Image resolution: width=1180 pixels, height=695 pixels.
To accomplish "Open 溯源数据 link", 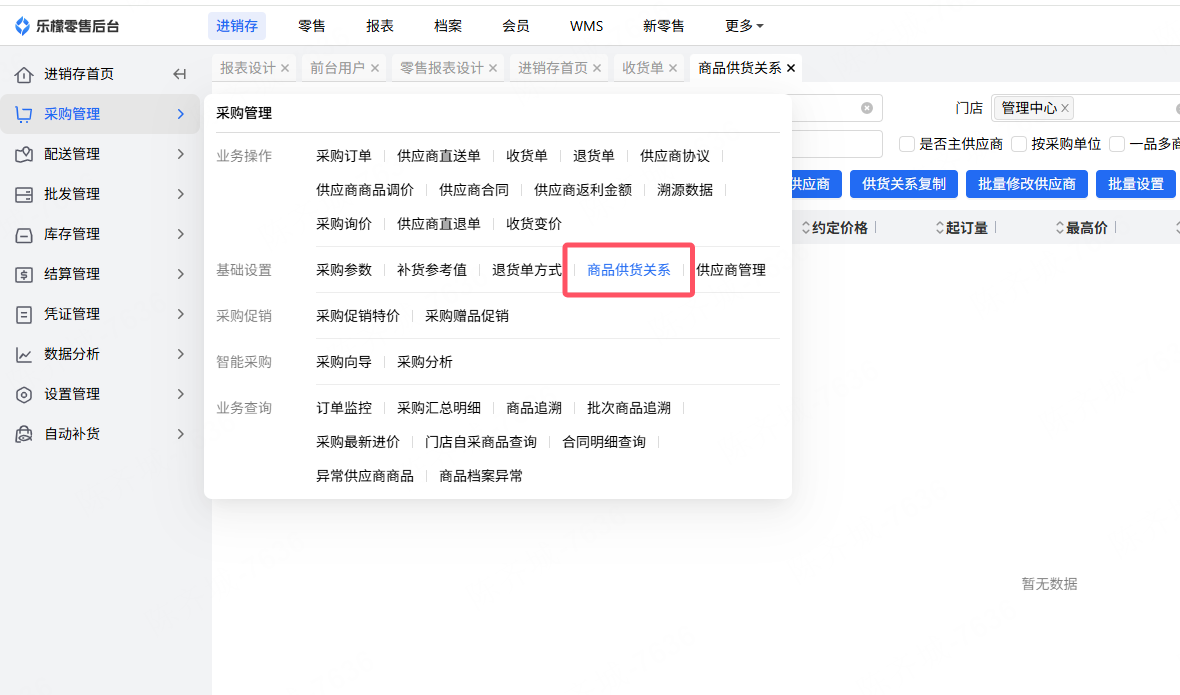I will (x=685, y=190).
